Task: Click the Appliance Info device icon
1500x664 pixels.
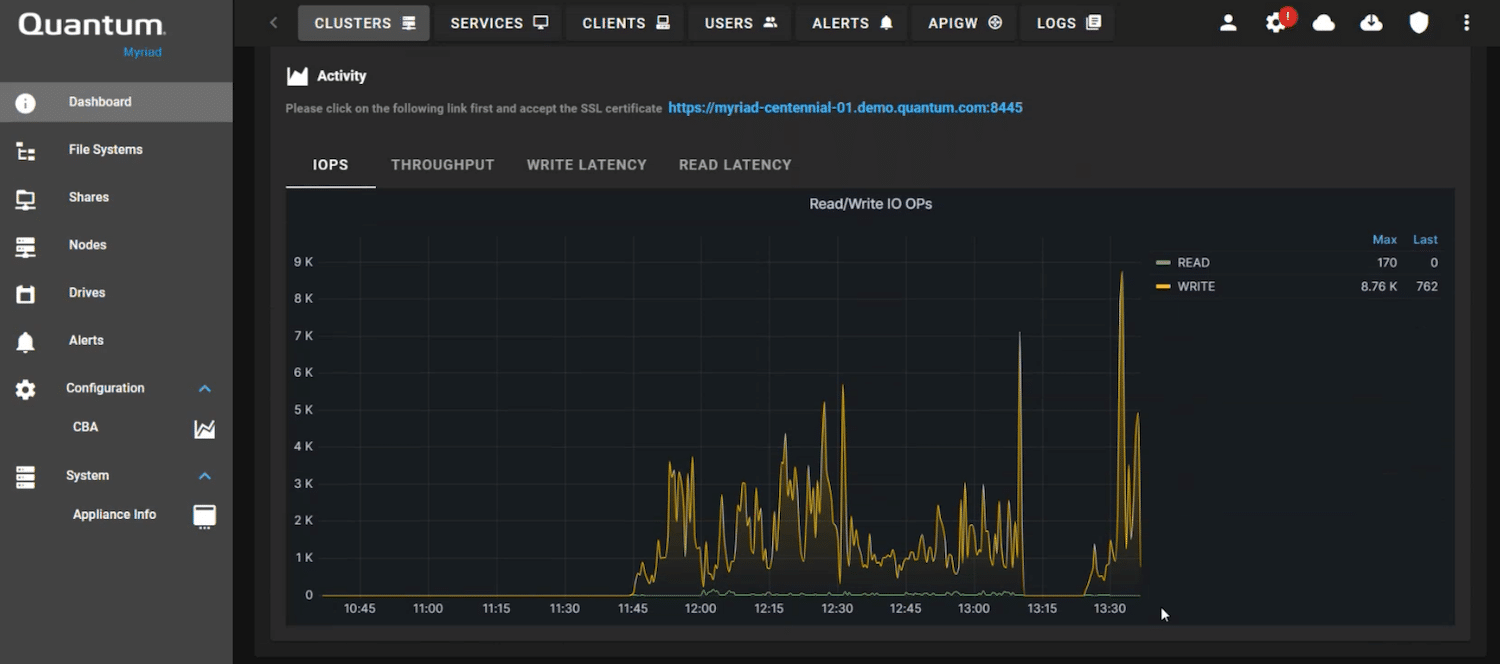Action: (204, 516)
